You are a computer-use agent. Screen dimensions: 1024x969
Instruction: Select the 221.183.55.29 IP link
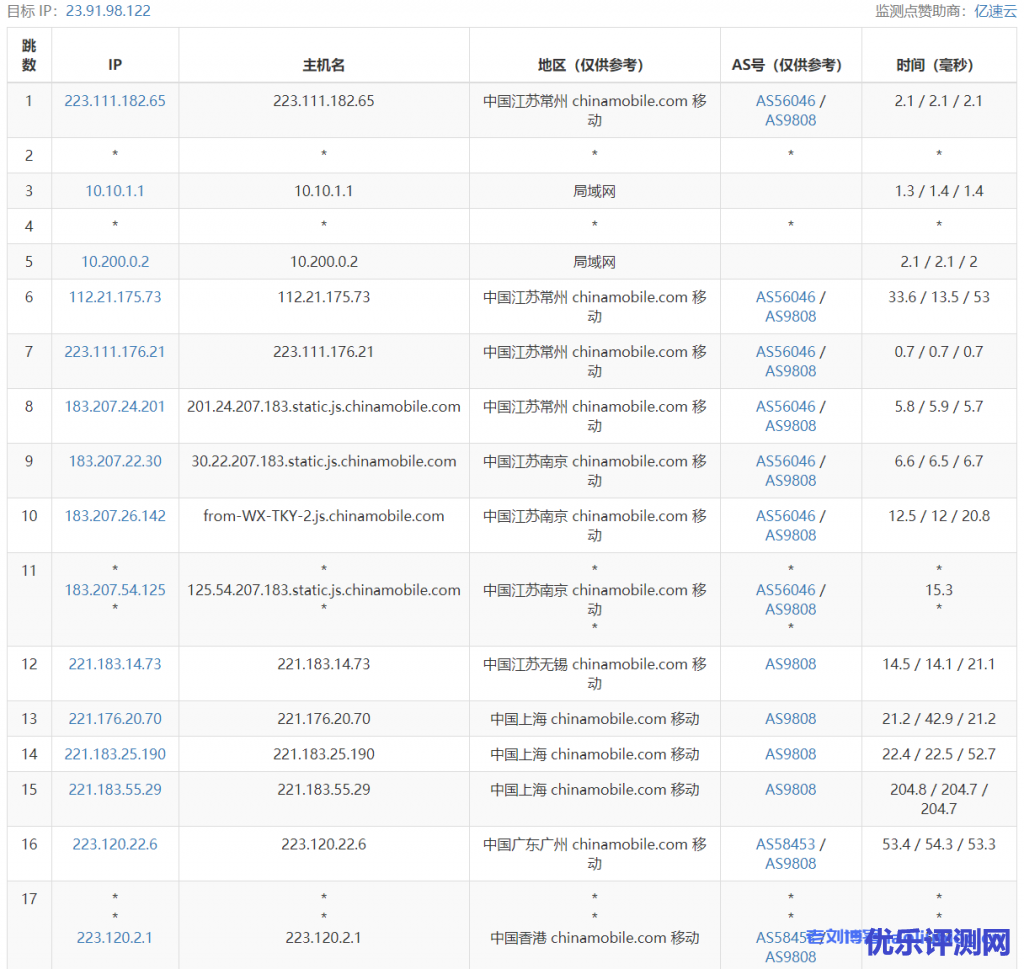click(115, 790)
